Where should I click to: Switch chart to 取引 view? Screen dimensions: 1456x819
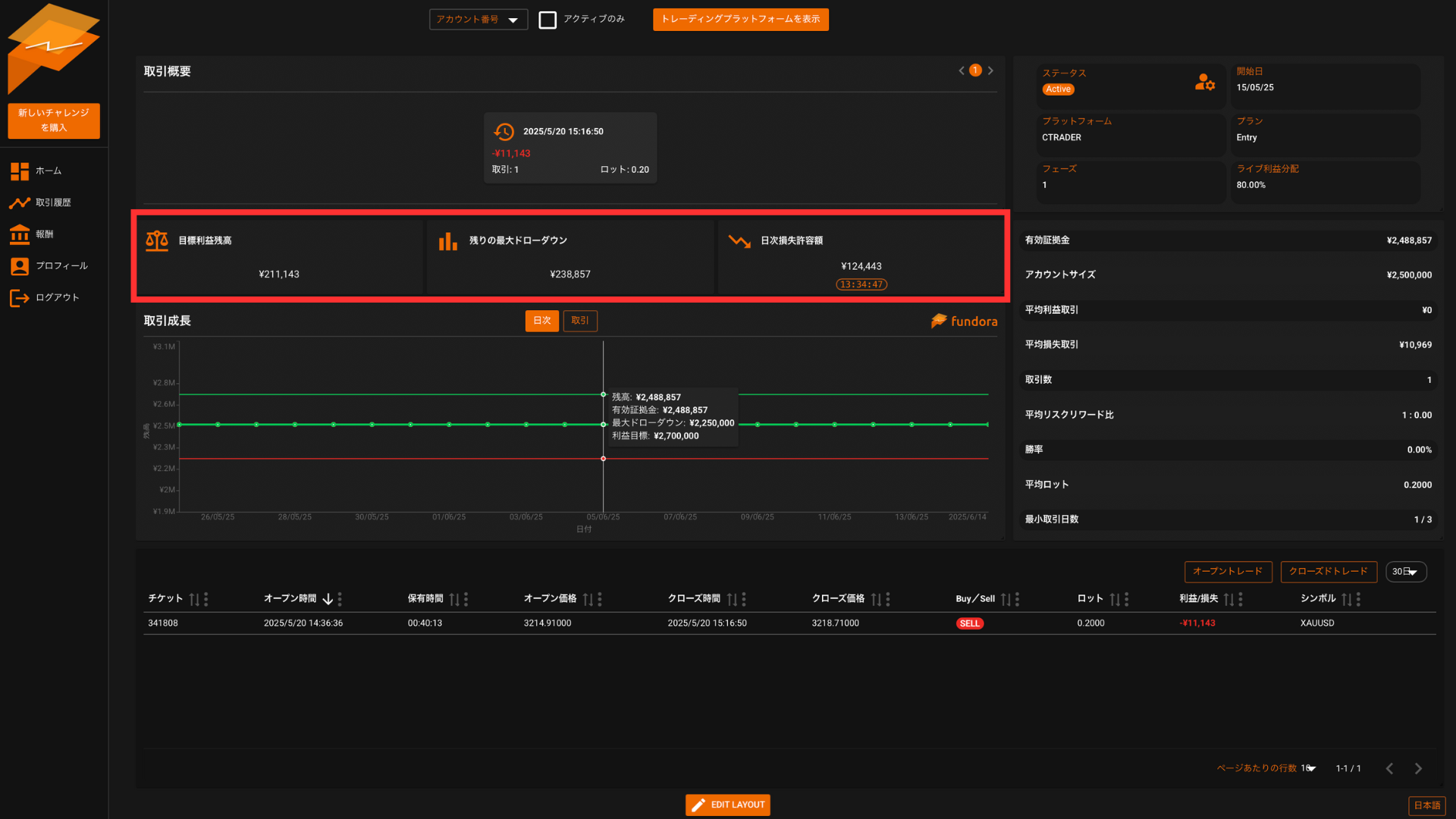point(580,321)
